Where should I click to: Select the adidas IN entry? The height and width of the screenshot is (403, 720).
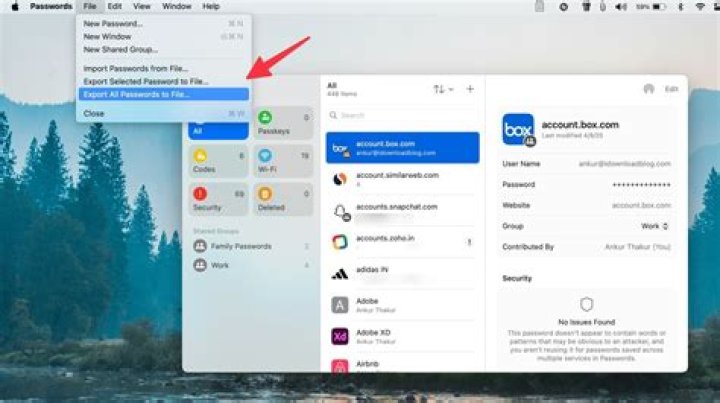click(403, 274)
